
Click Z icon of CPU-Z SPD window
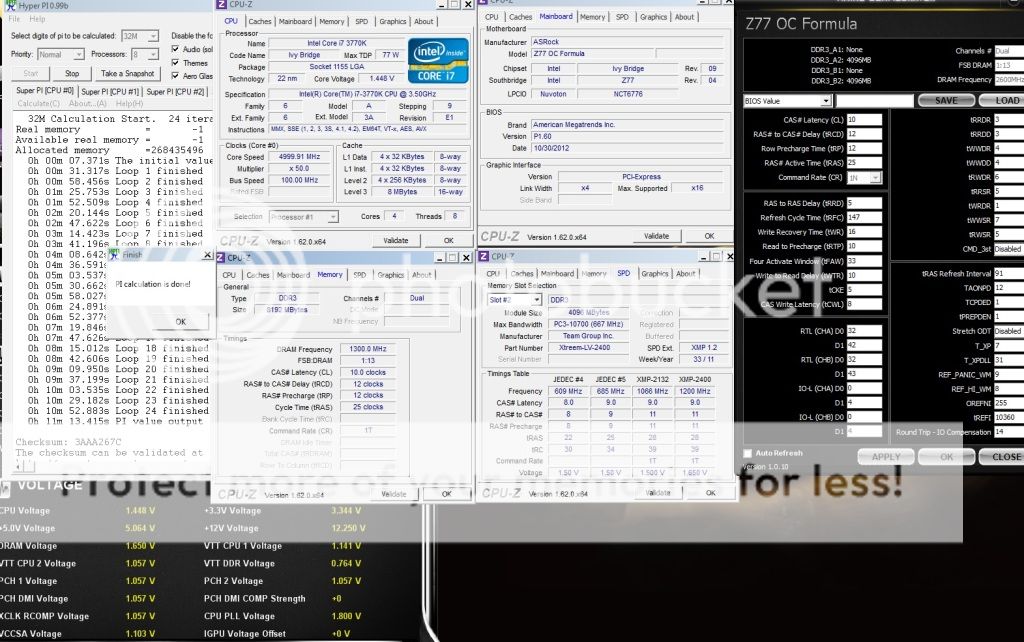[x=485, y=257]
